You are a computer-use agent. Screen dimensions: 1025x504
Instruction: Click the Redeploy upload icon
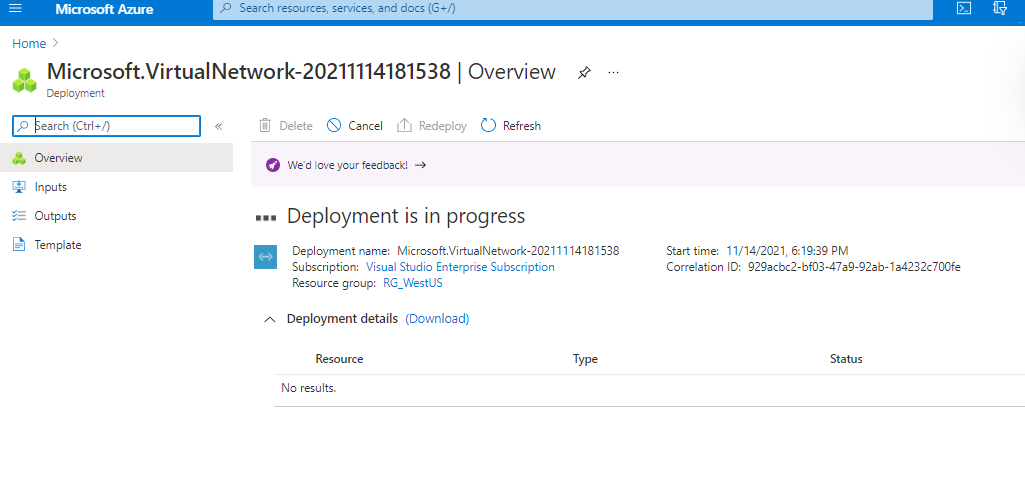point(405,126)
